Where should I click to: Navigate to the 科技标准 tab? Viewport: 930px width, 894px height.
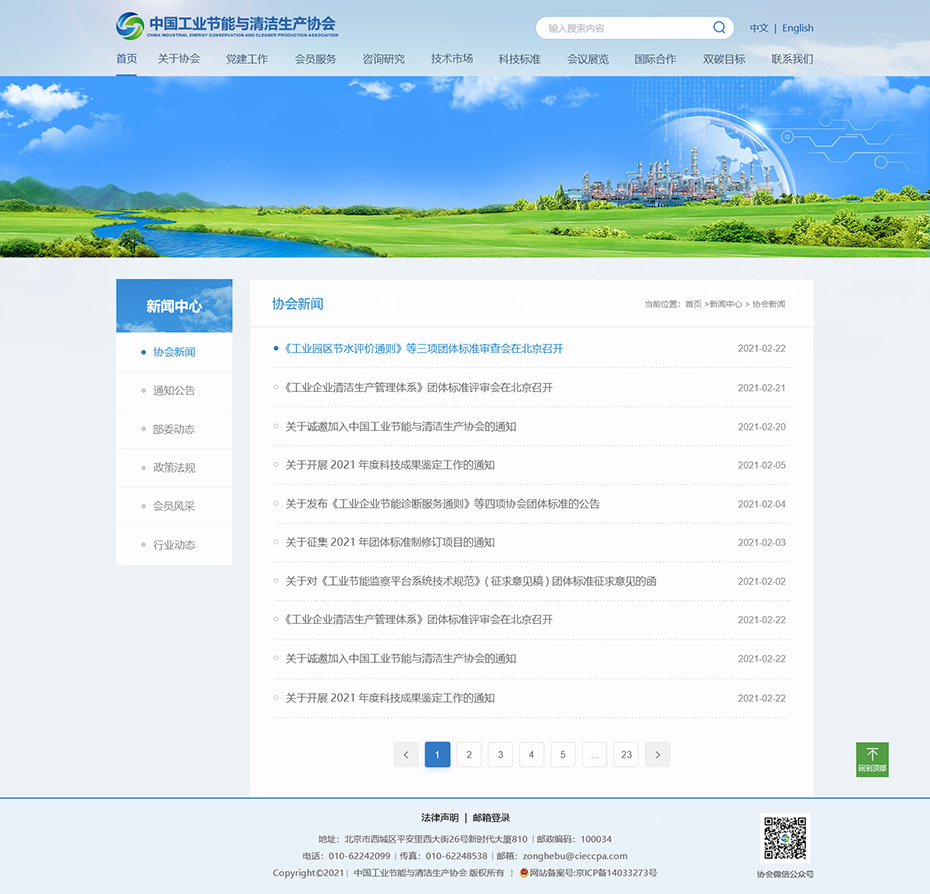[x=518, y=59]
